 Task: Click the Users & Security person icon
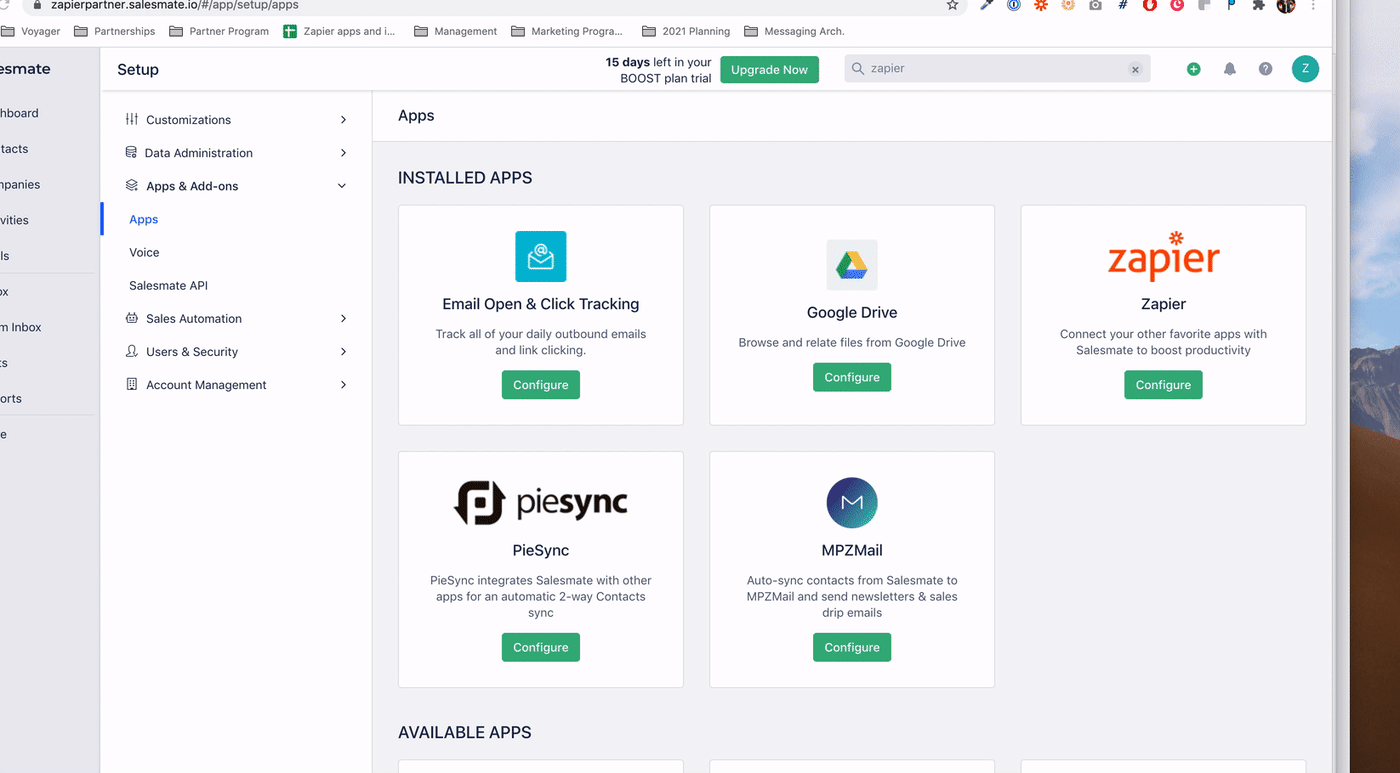point(132,351)
